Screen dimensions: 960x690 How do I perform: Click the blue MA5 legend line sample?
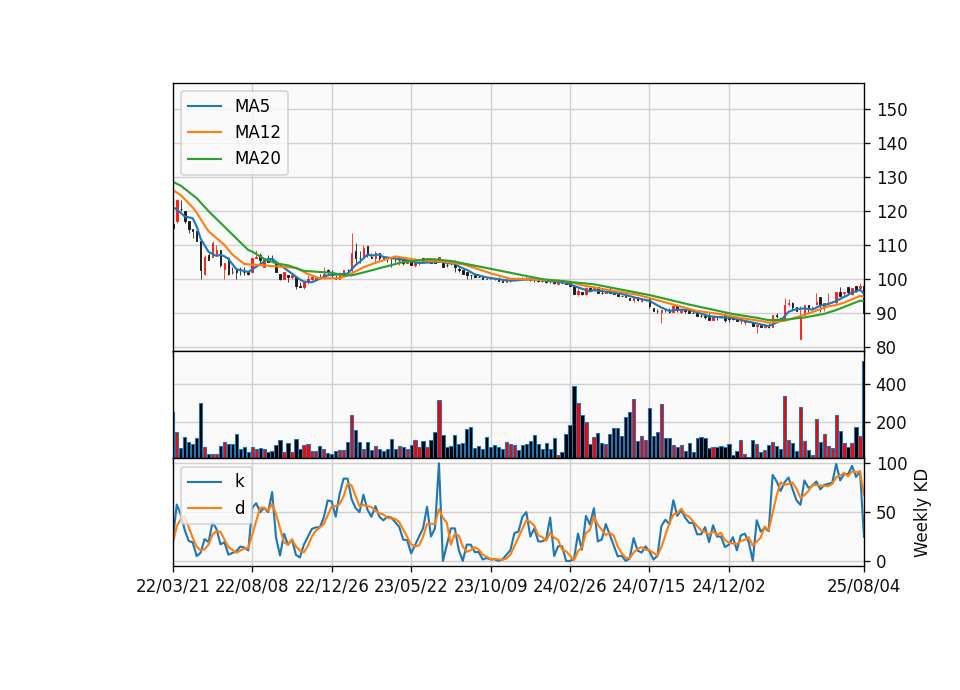click(204, 106)
